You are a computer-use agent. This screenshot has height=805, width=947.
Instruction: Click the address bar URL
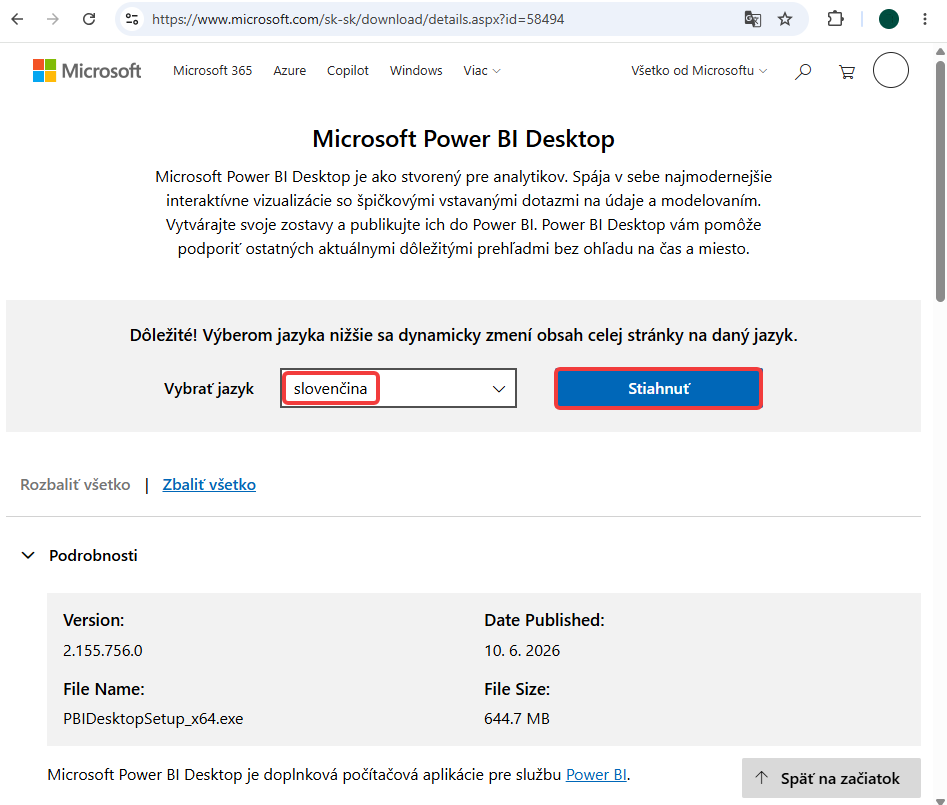(x=358, y=19)
